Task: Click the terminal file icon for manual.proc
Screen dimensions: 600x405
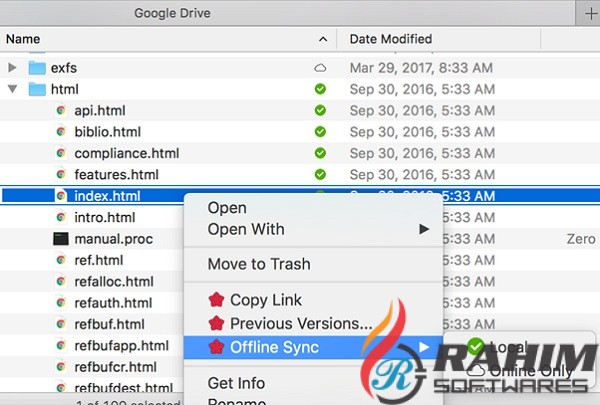Action: pyautogui.click(x=61, y=239)
